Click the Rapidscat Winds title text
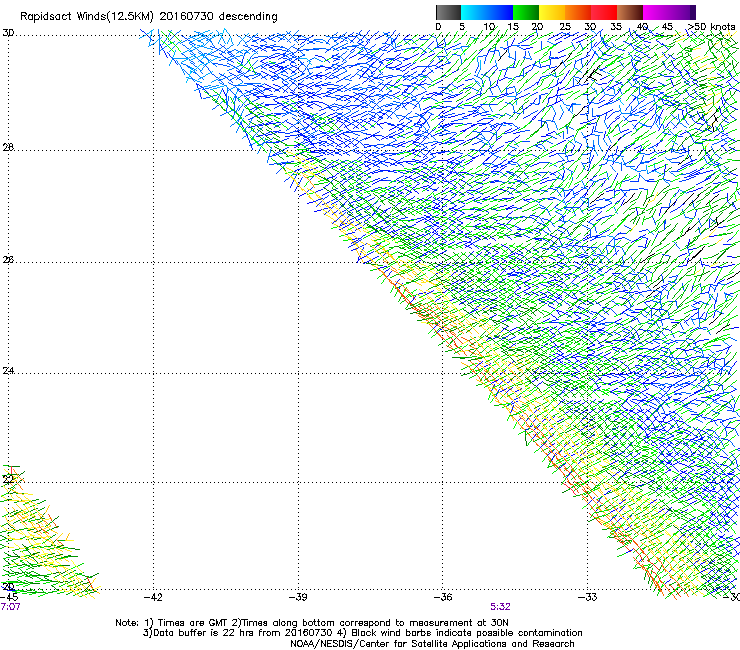 pos(149,17)
